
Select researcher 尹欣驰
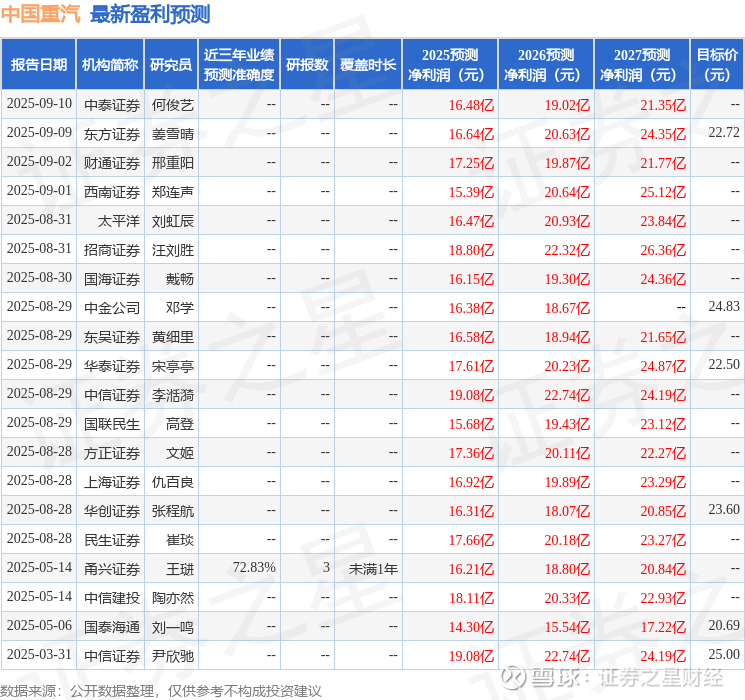[x=173, y=656]
